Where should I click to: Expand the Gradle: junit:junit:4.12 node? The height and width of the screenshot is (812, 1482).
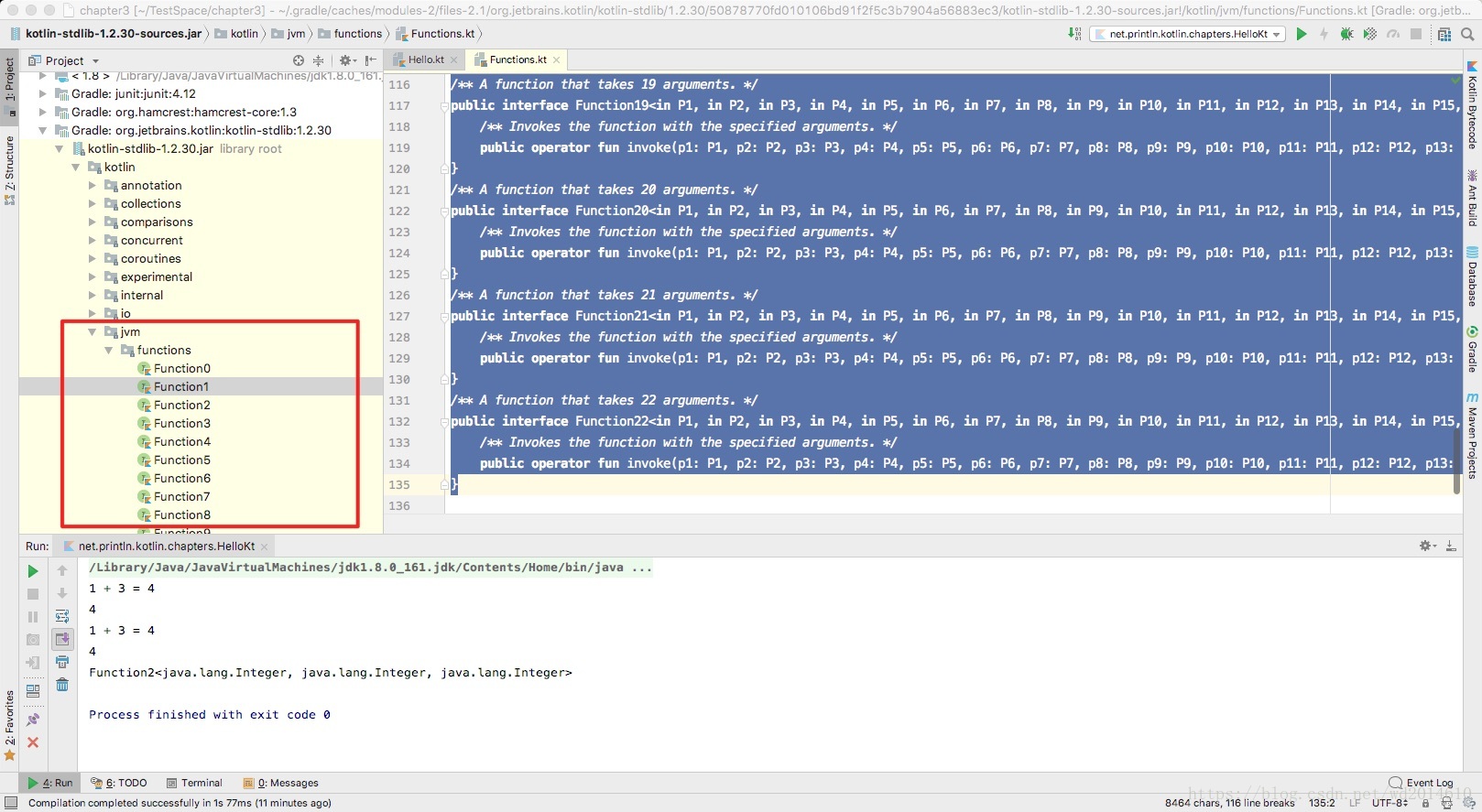point(43,93)
